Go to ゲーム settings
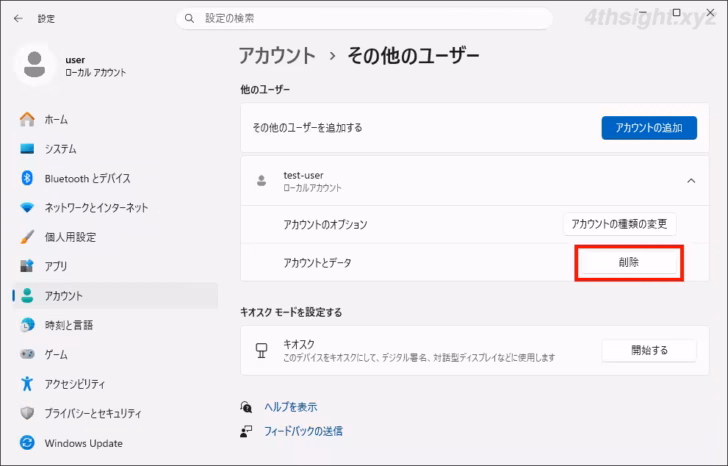 pyautogui.click(x=56, y=354)
